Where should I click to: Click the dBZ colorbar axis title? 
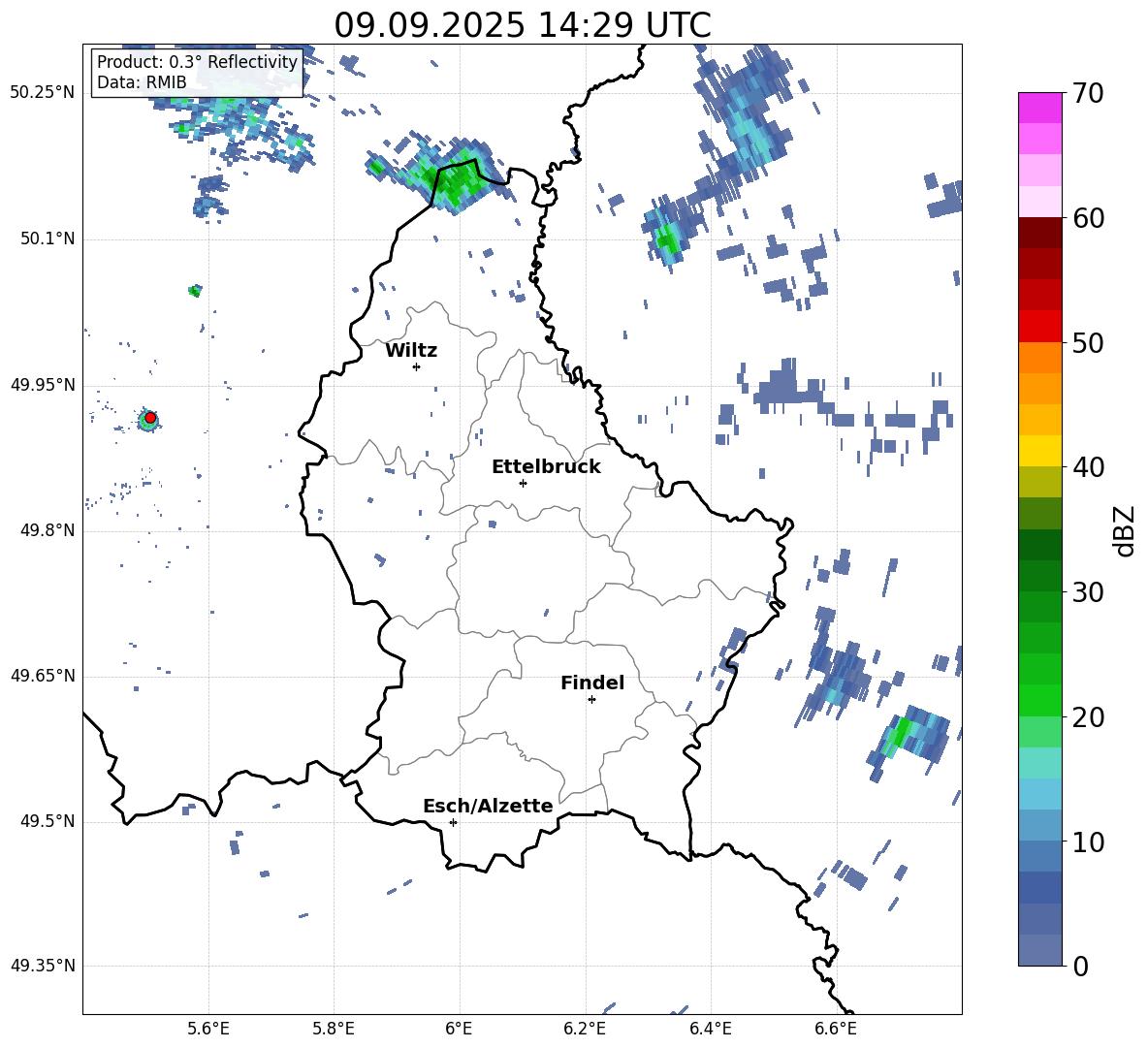[1126, 530]
